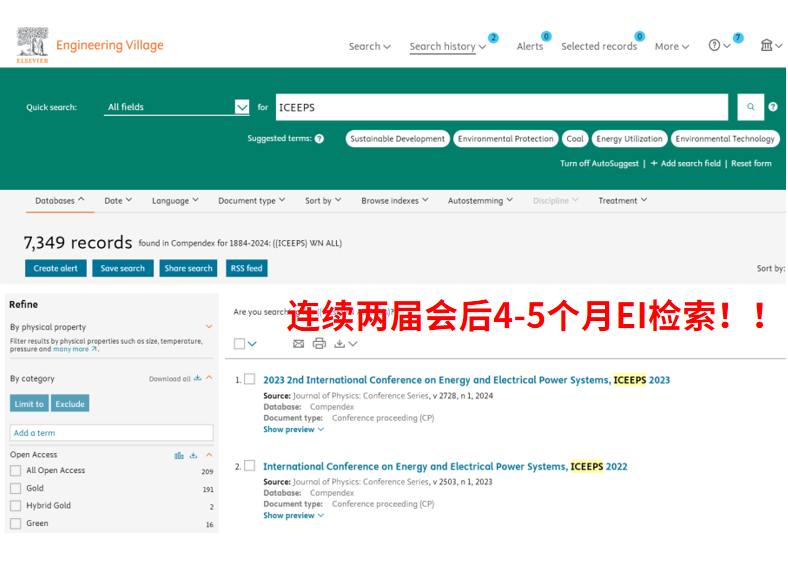The image size is (788, 563).
Task: Click the Elsevier tree logo
Action: tap(32, 45)
